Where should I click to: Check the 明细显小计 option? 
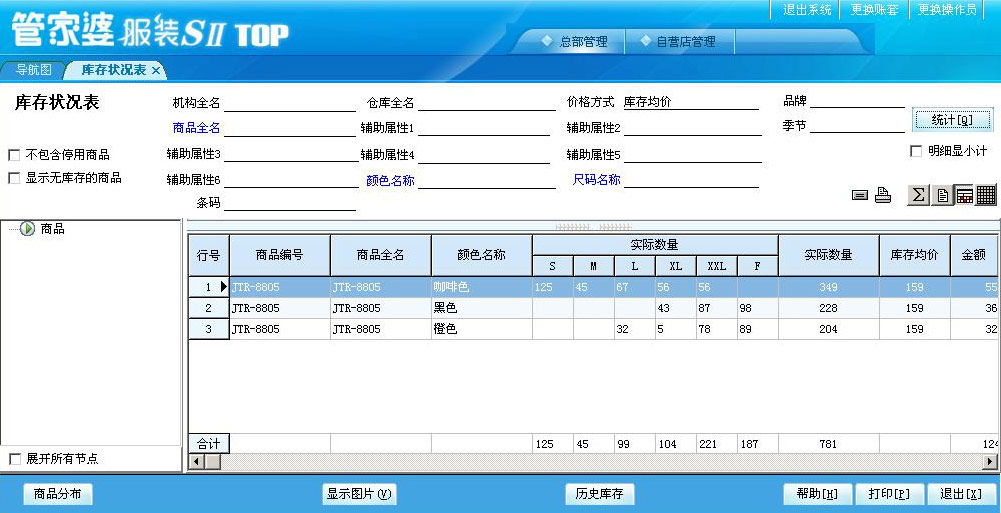(x=916, y=151)
